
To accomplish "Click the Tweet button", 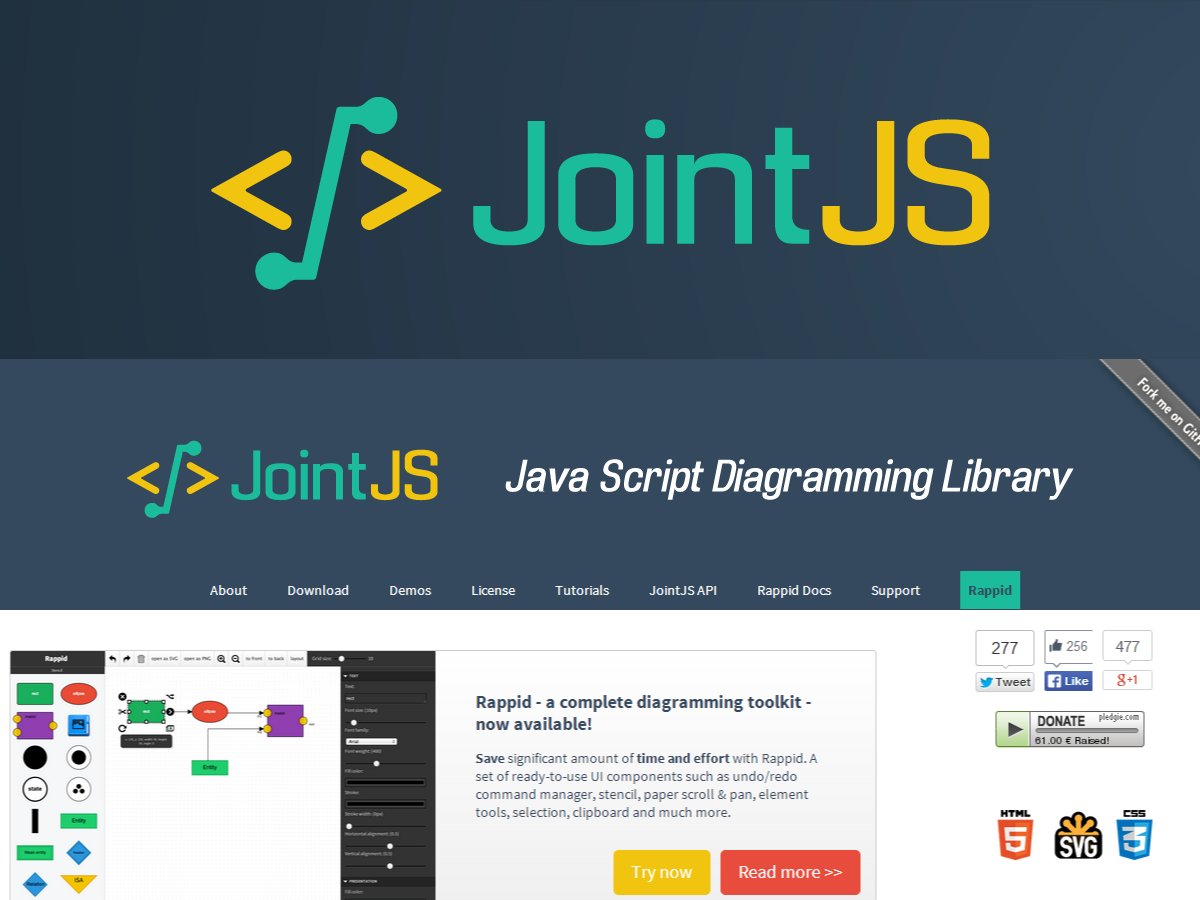I will [x=1005, y=682].
